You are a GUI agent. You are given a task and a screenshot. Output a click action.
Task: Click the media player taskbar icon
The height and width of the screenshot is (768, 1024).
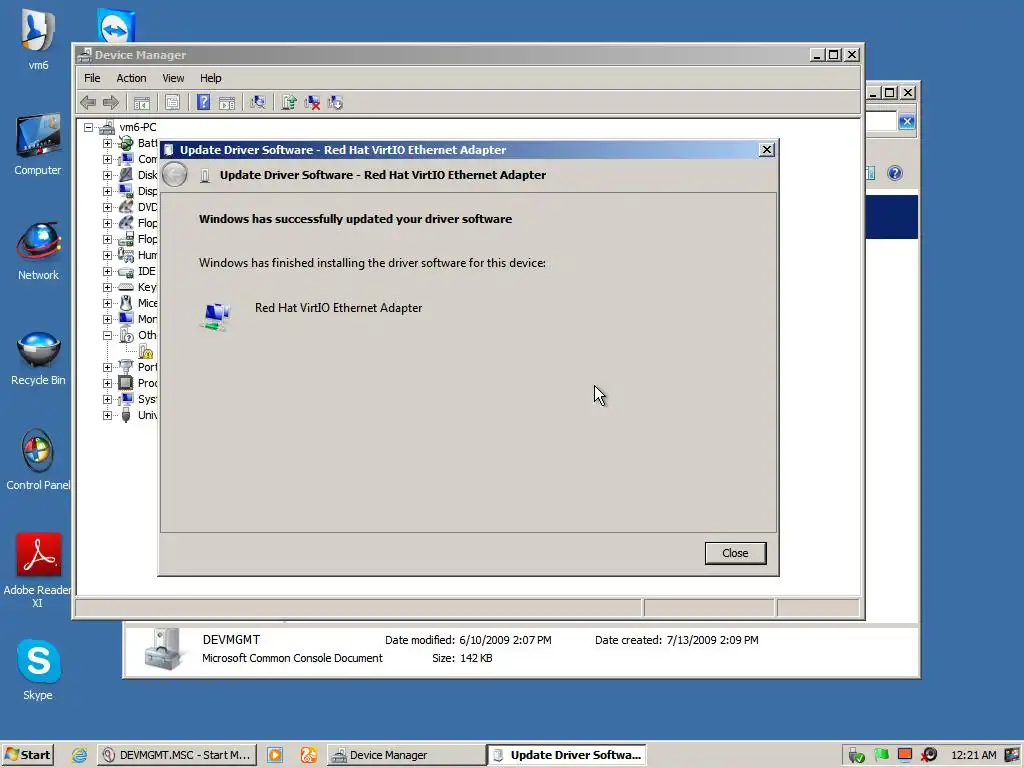coord(275,755)
